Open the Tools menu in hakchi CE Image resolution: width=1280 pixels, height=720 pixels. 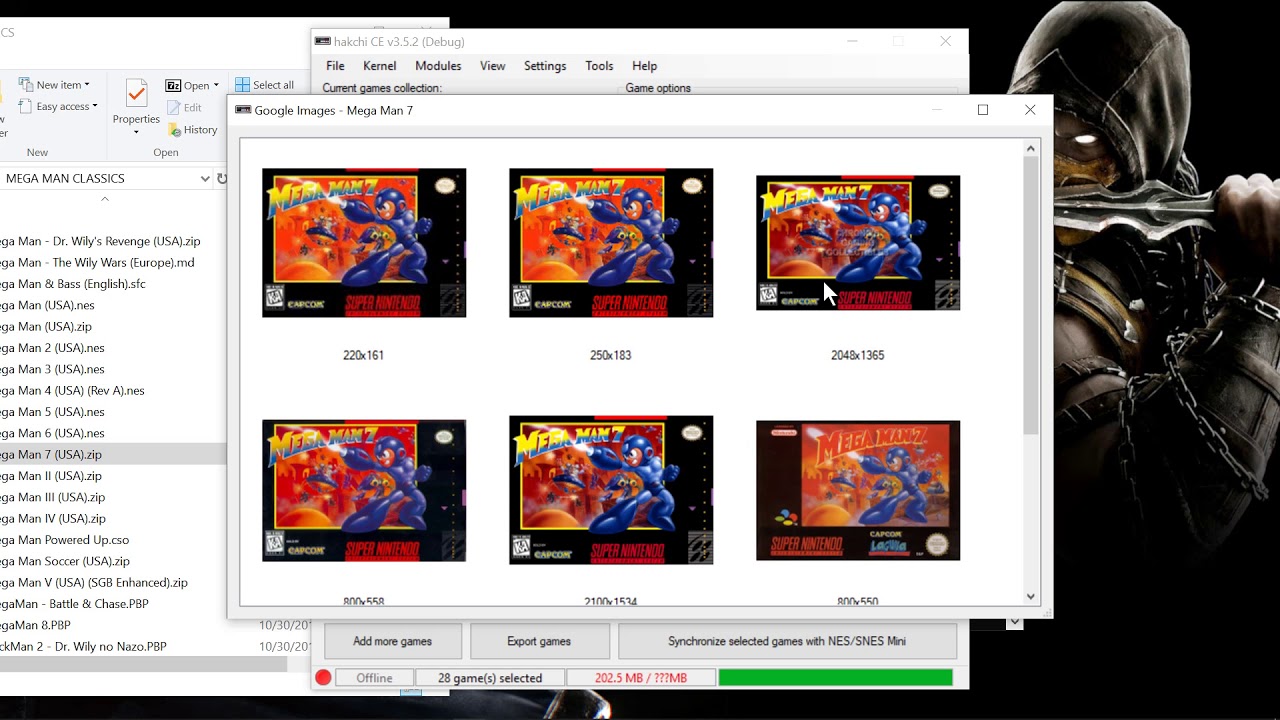coord(599,66)
